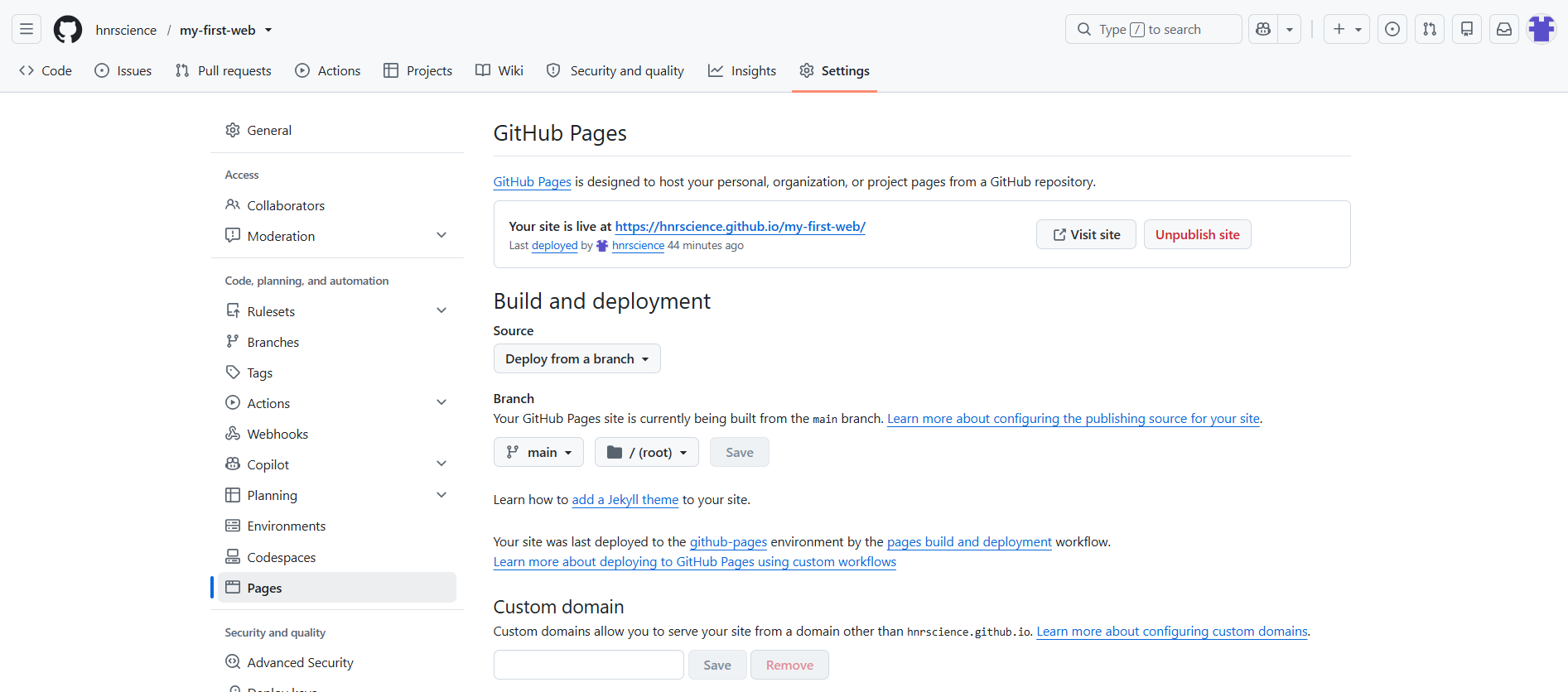Open the issues icon in the header
The height and width of the screenshot is (692, 1568).
point(1392,29)
